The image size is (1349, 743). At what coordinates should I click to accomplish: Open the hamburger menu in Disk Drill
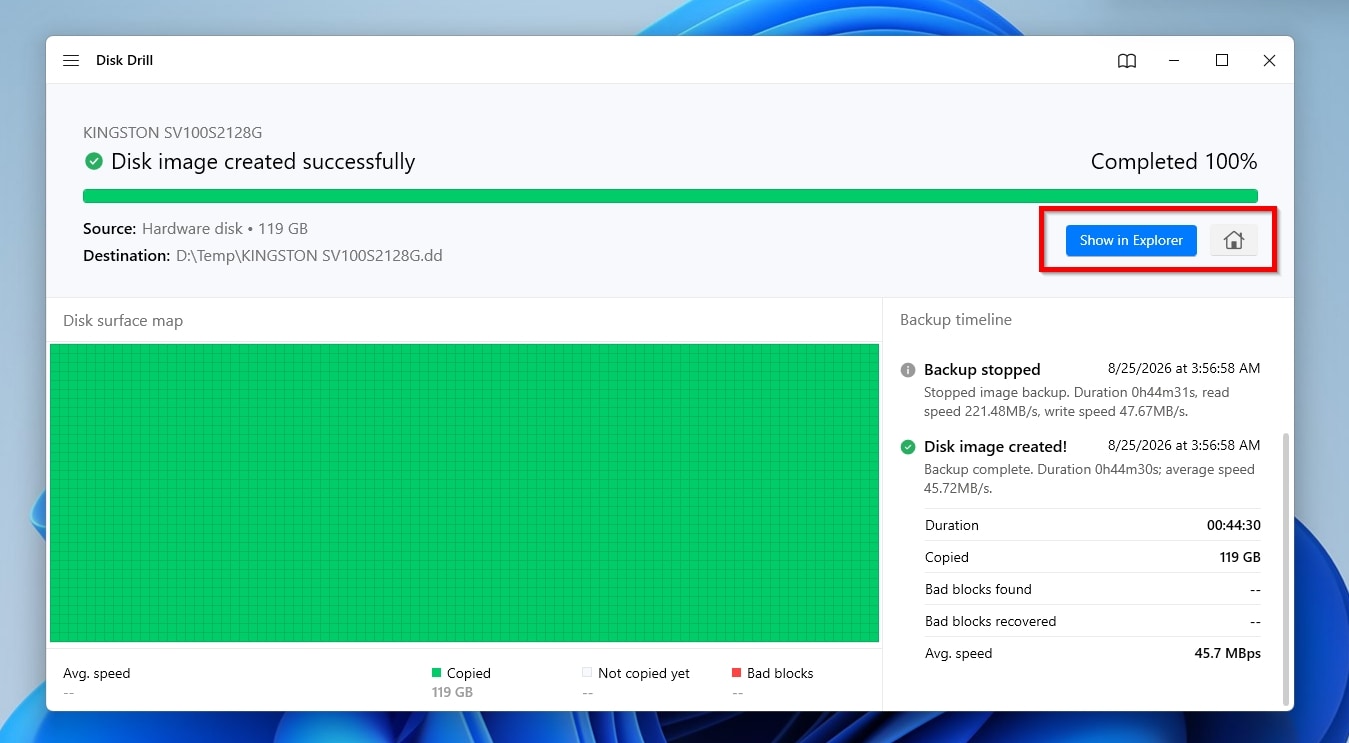(71, 61)
